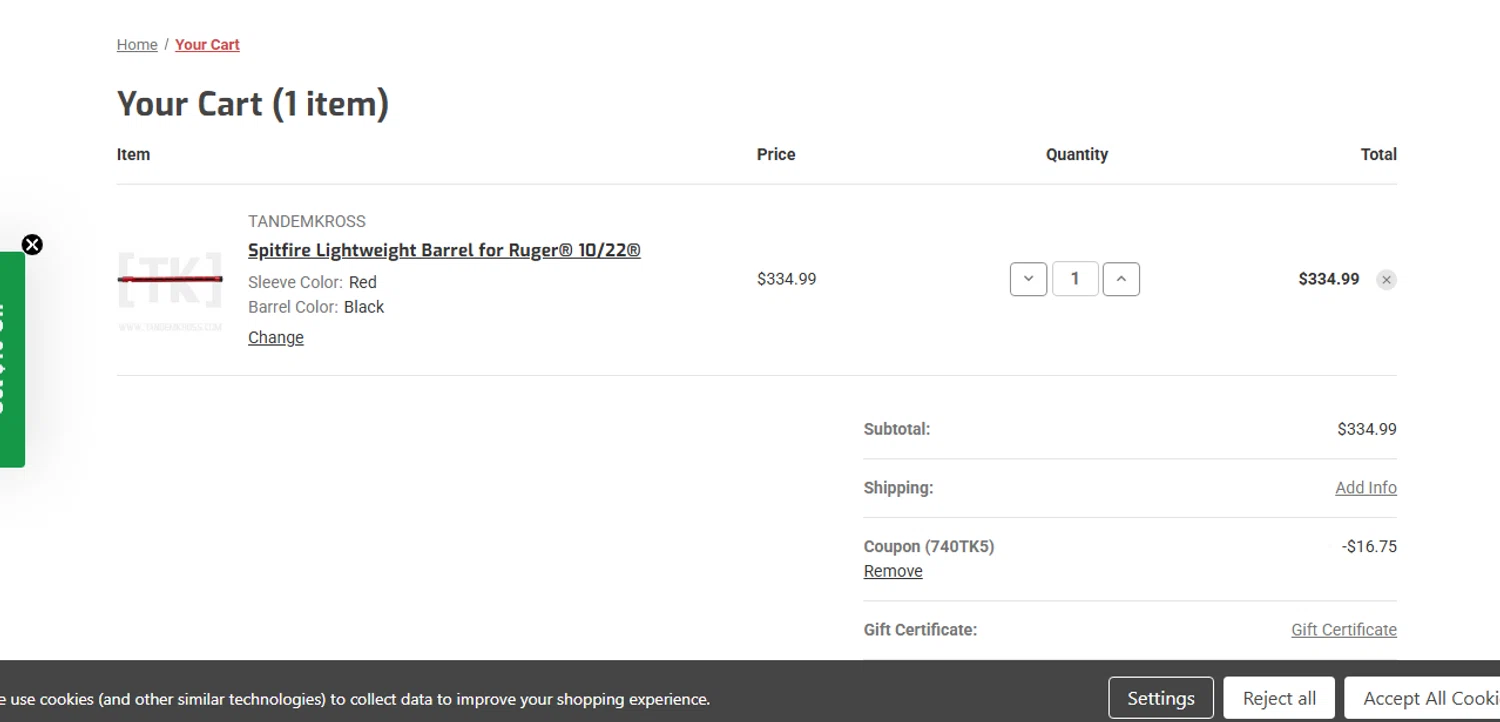The height and width of the screenshot is (722, 1500).
Task: Open the Gift Certificate link
Action: pos(1344,630)
